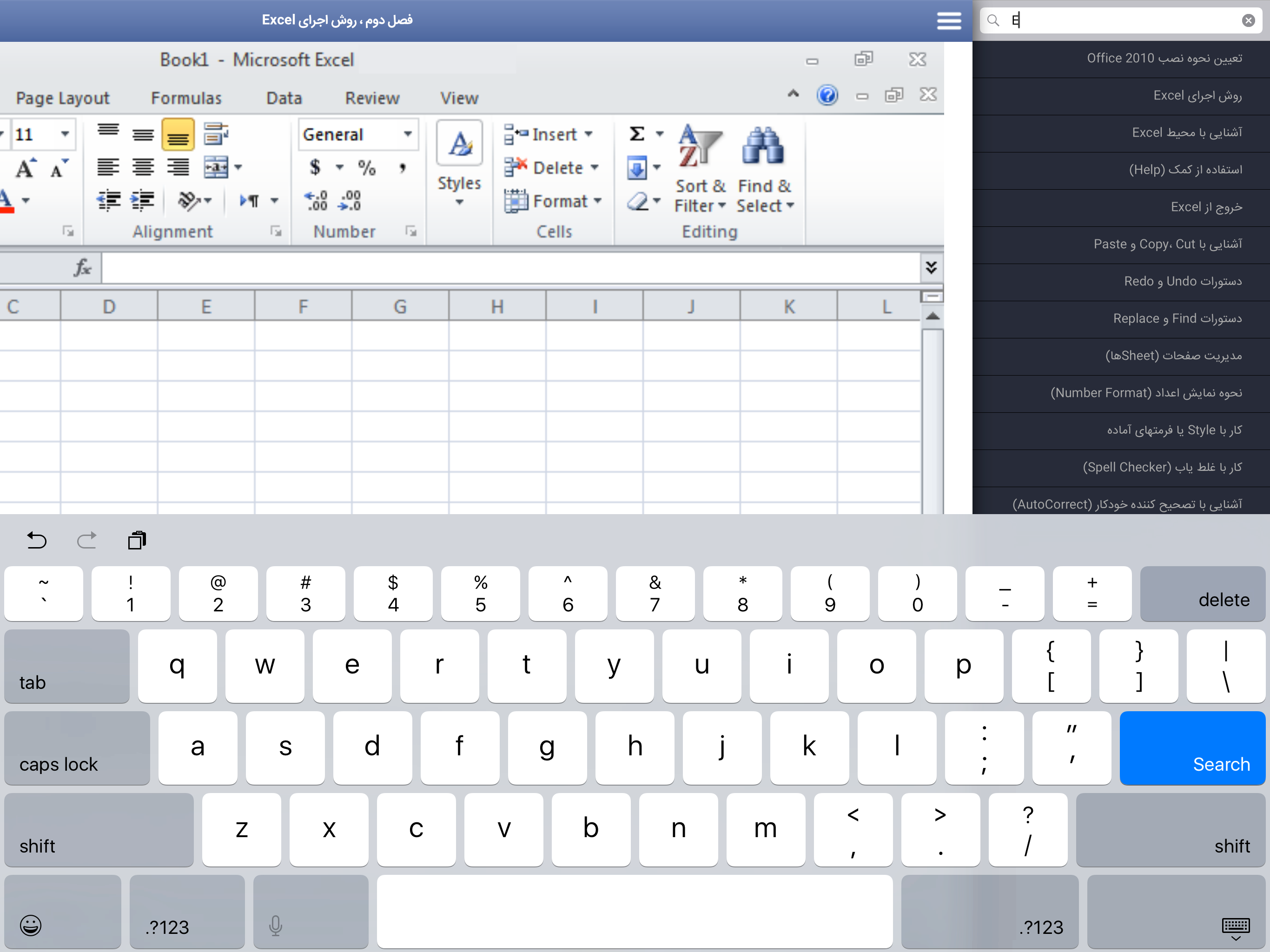The image size is (1270, 952).
Task: Toggle wrap text in the Alignment group
Action: click(x=216, y=134)
